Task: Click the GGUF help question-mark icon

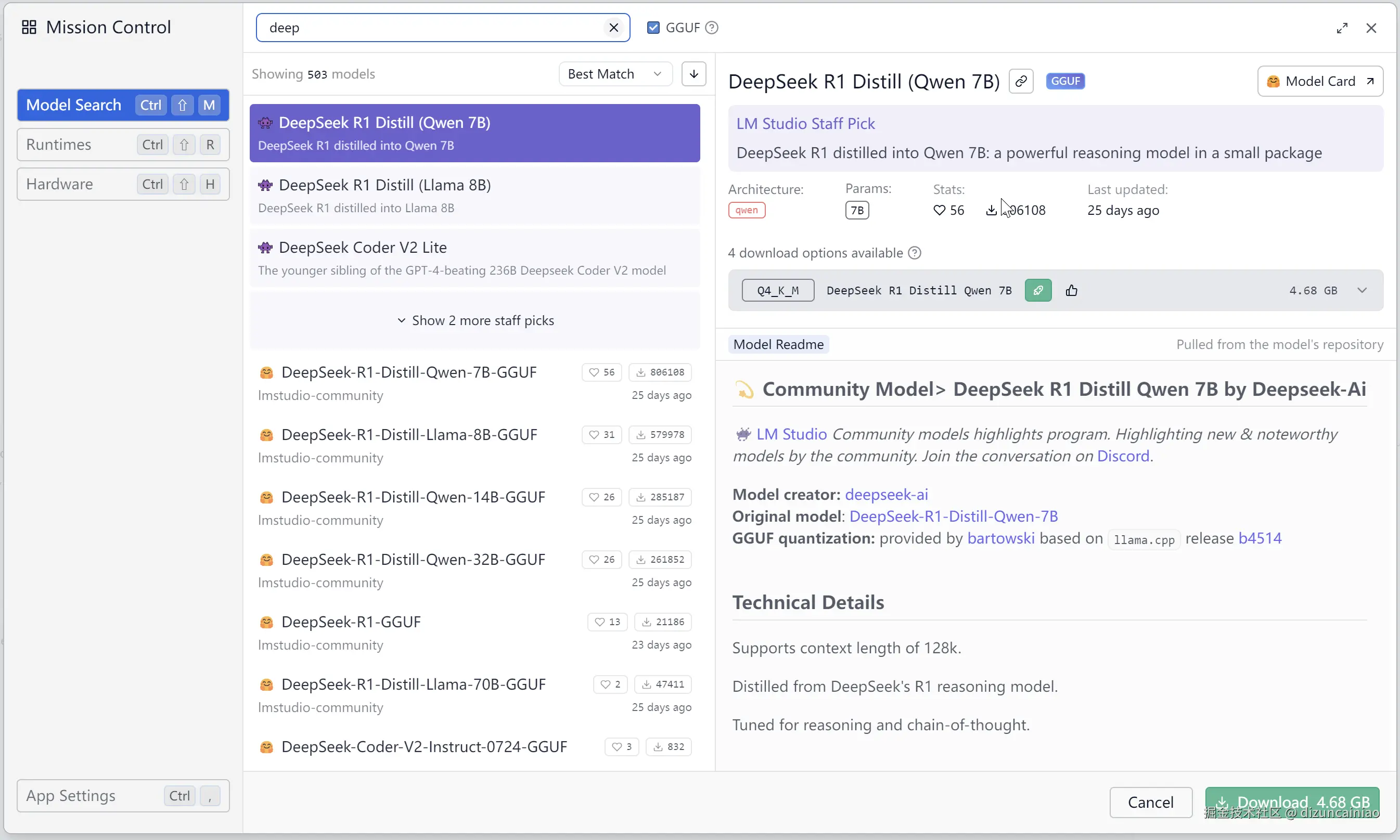Action: point(712,28)
